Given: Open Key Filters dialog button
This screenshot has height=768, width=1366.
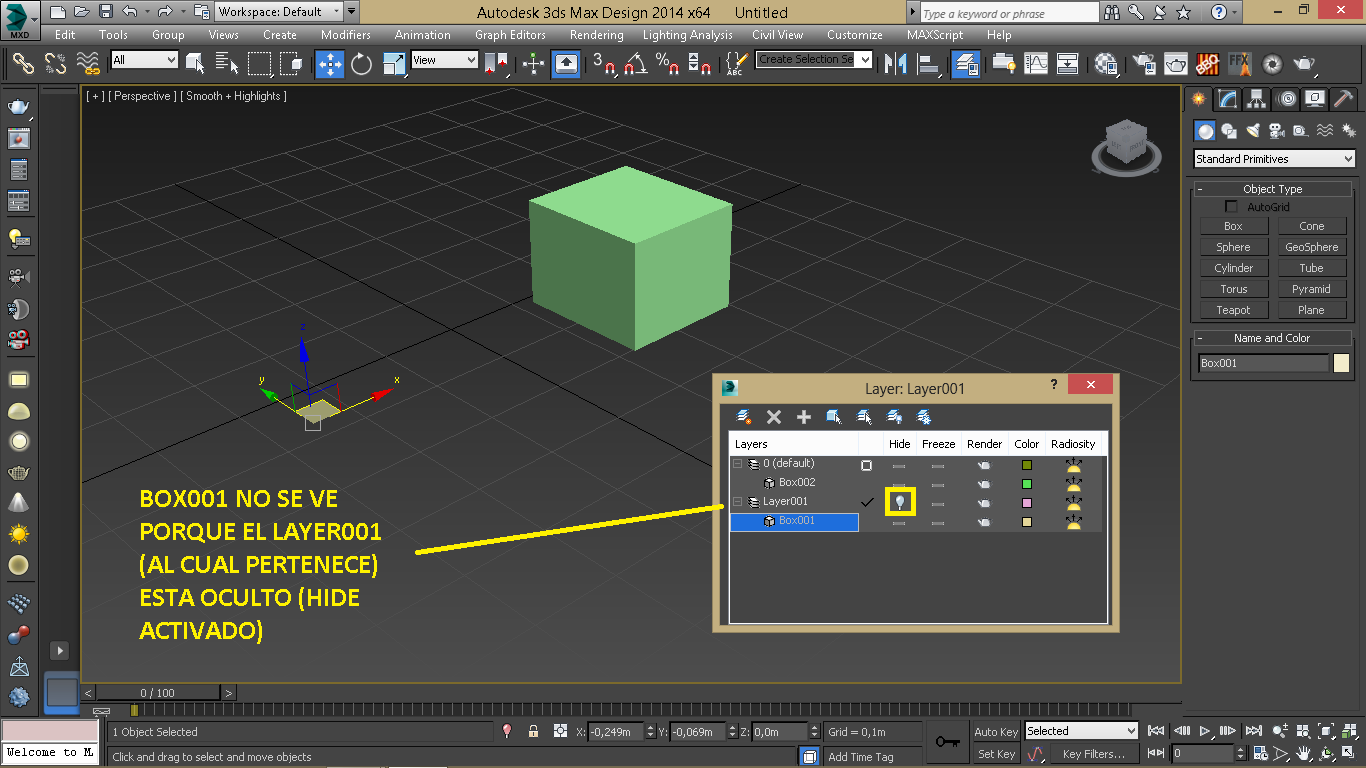Looking at the screenshot, I should [x=1094, y=754].
